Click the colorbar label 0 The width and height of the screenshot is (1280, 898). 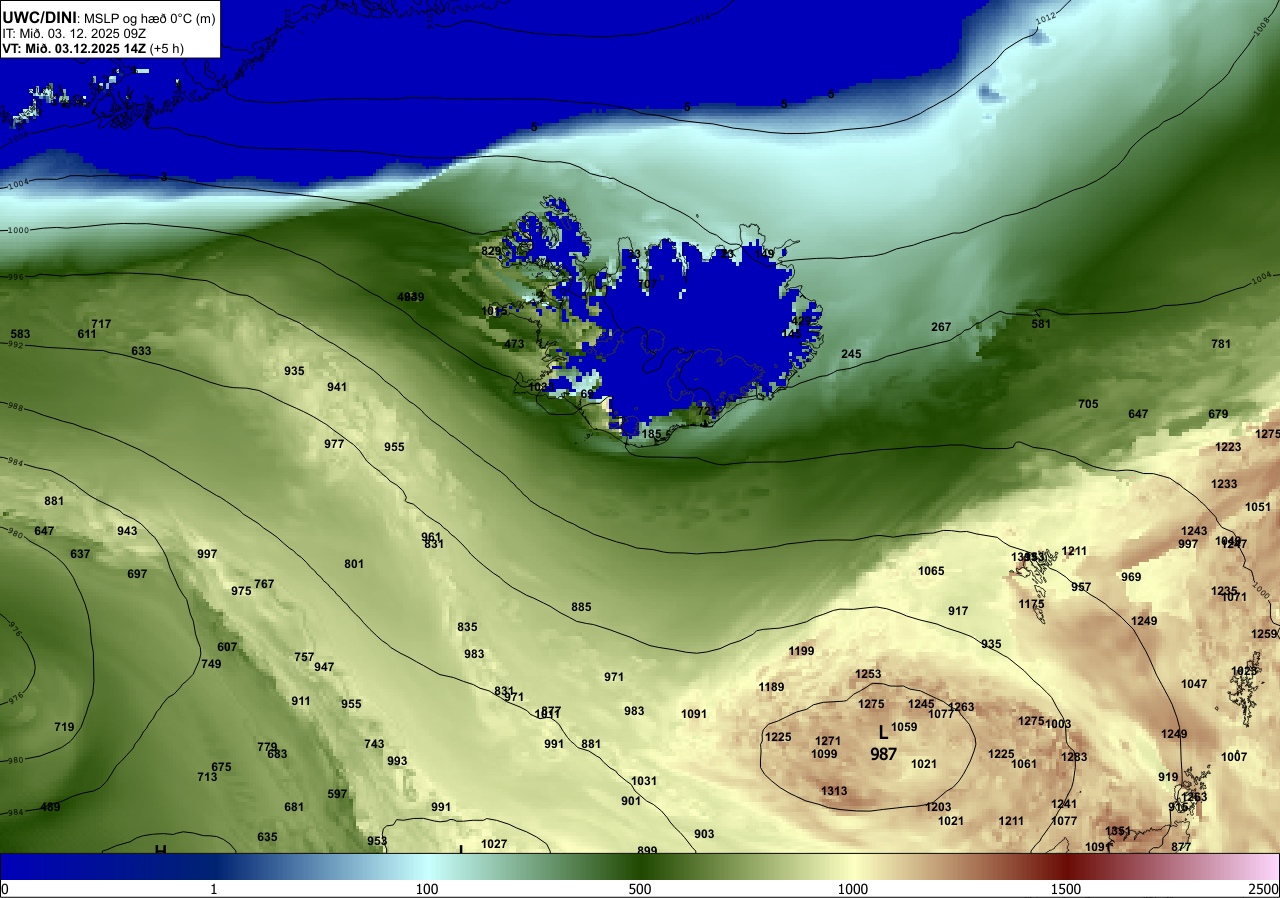click(4, 889)
